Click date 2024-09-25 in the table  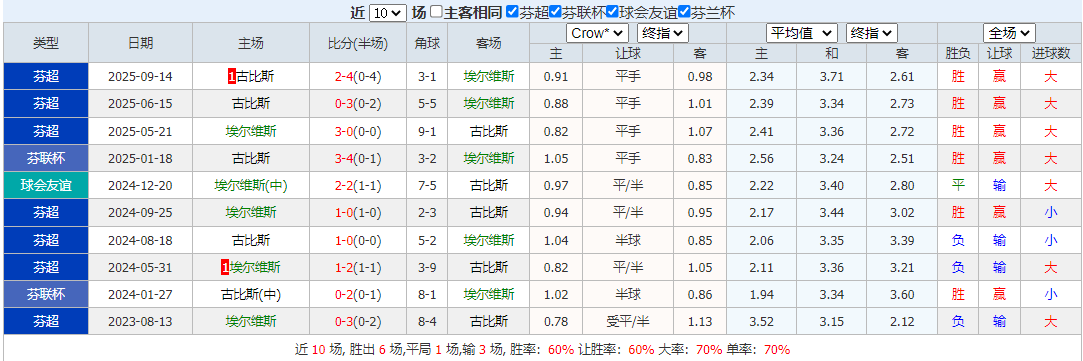click(x=140, y=213)
